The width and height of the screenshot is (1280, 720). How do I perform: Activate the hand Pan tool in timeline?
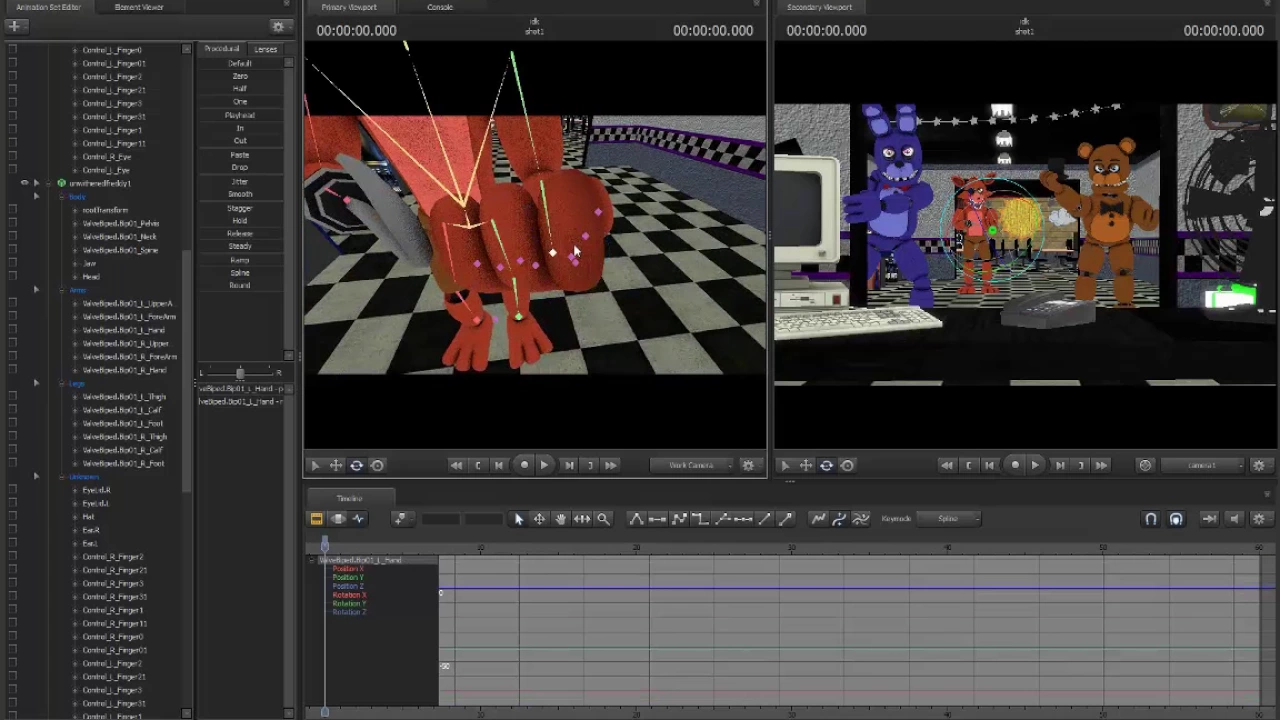[x=560, y=519]
